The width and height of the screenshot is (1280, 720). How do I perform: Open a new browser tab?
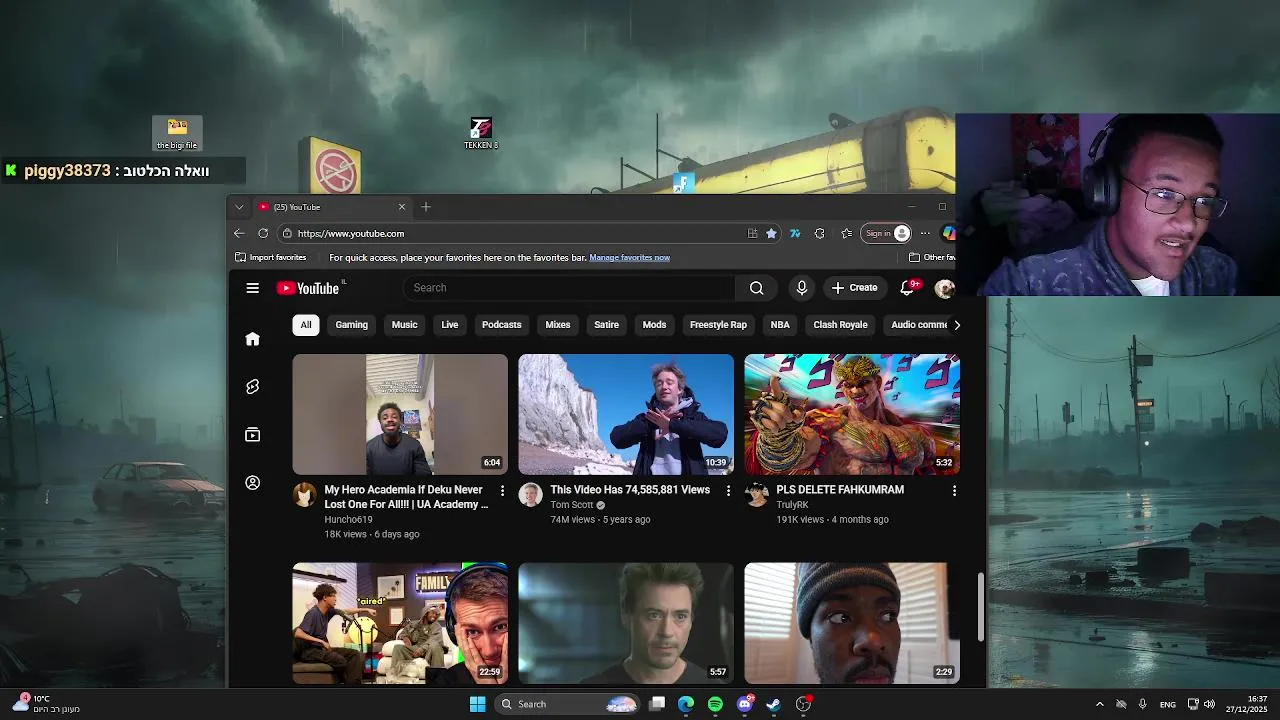(426, 207)
